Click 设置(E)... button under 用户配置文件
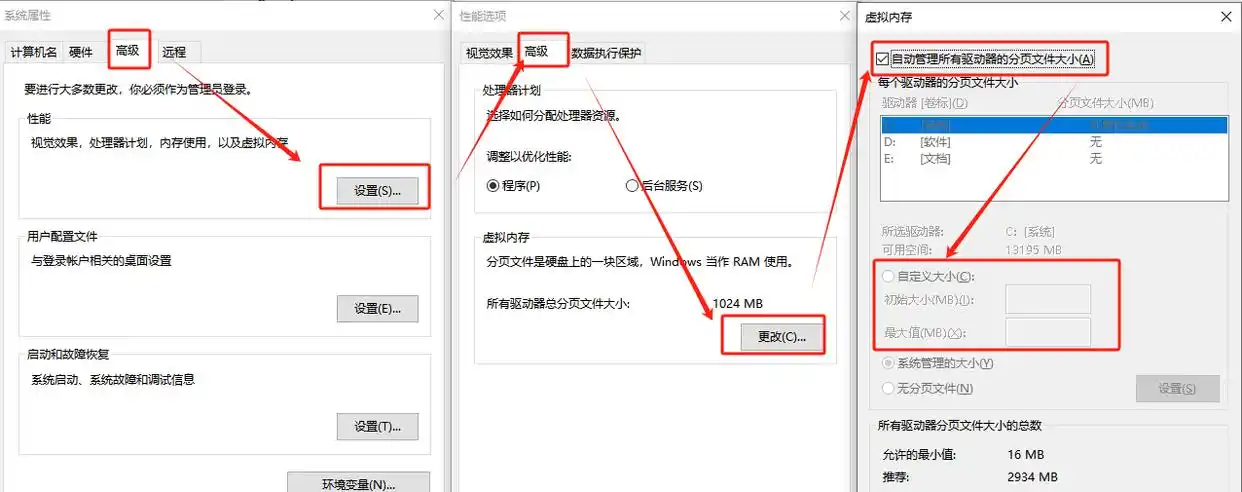 [377, 309]
